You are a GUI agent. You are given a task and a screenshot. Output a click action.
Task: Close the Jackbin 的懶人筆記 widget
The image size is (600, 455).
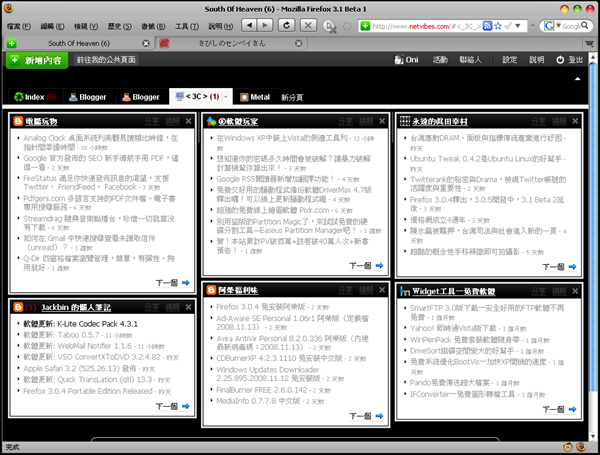tap(188, 307)
